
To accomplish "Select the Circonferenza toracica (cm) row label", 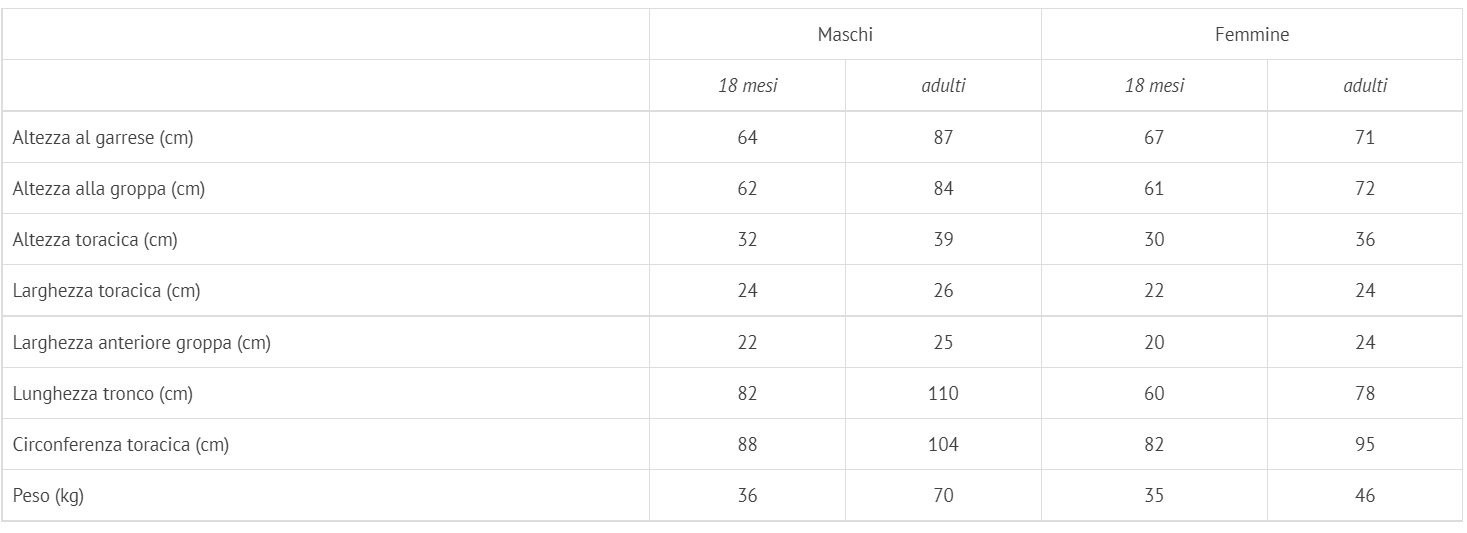I will (121, 445).
